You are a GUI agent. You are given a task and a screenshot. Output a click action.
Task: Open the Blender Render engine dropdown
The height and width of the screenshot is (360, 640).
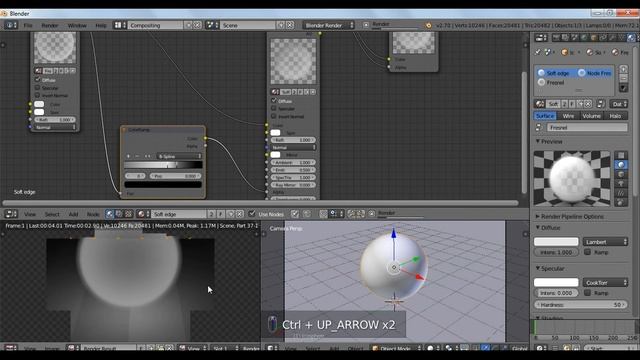coord(329,25)
